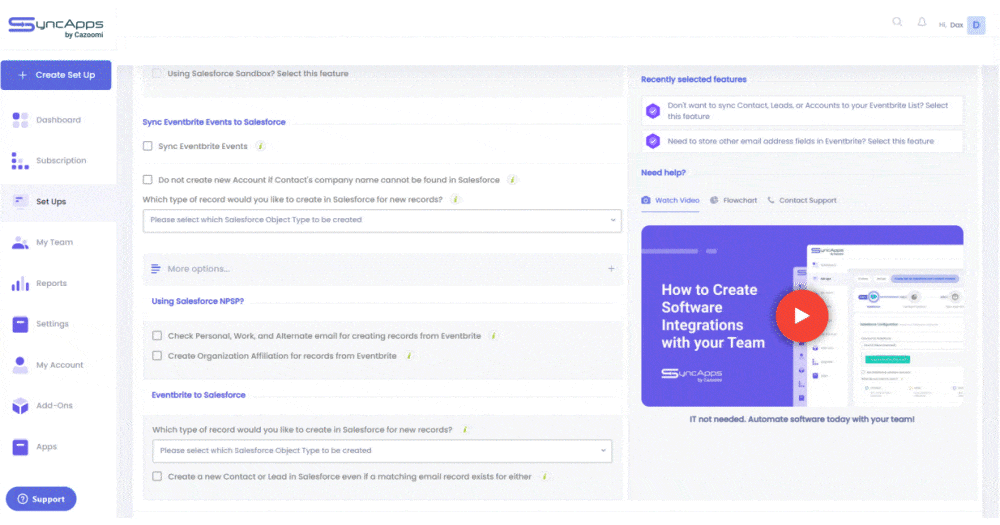Go to Dashboard menu item
The width and height of the screenshot is (1000, 525).
coord(58,120)
